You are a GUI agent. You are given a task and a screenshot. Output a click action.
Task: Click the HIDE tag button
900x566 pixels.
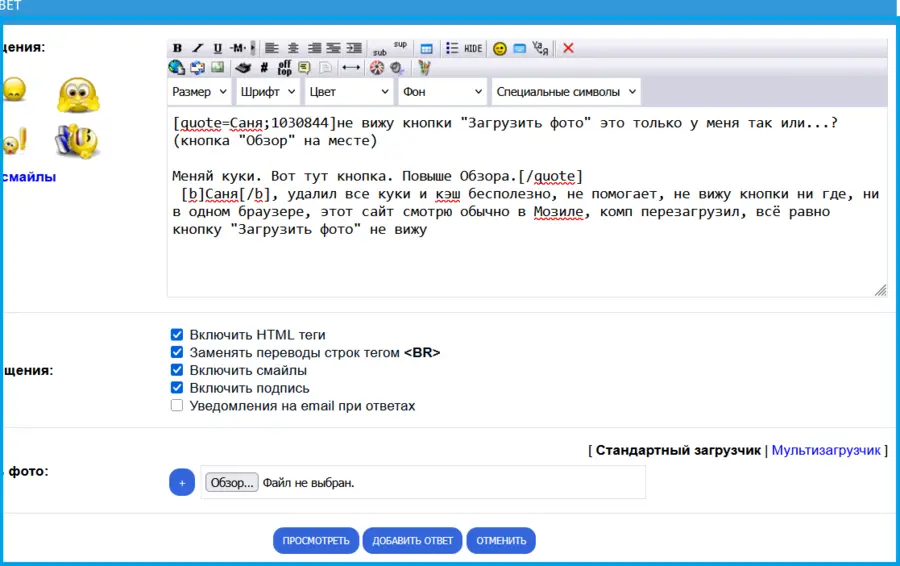pos(473,48)
